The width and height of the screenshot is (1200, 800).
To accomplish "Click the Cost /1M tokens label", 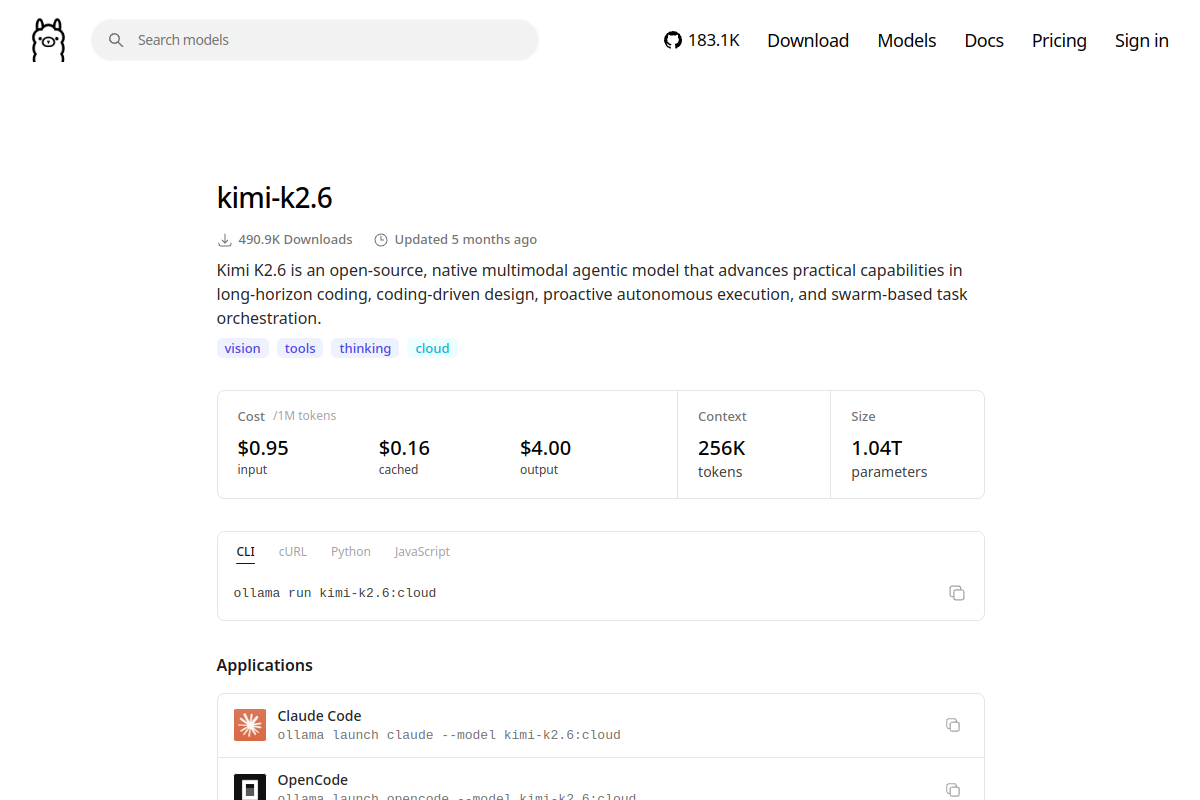I will pyautogui.click(x=287, y=416).
